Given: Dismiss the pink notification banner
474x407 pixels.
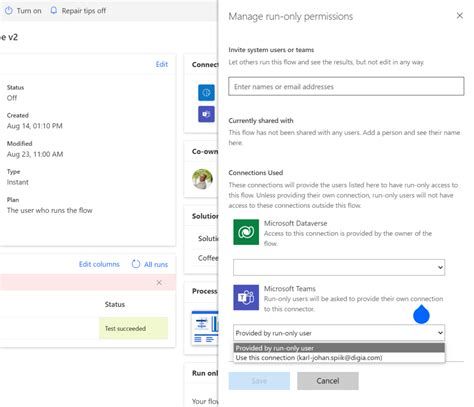Looking at the screenshot, I should (159, 283).
